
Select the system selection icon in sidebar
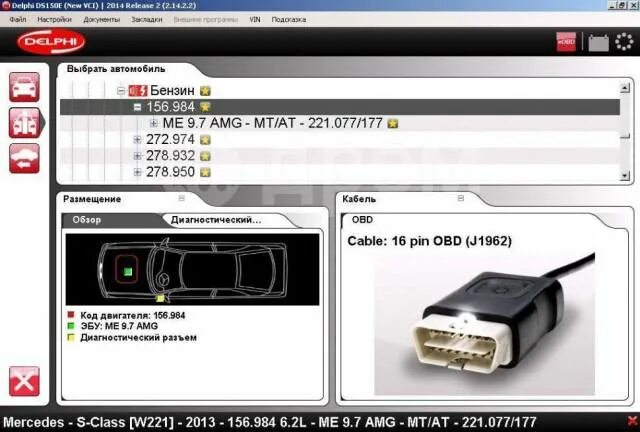[24, 122]
